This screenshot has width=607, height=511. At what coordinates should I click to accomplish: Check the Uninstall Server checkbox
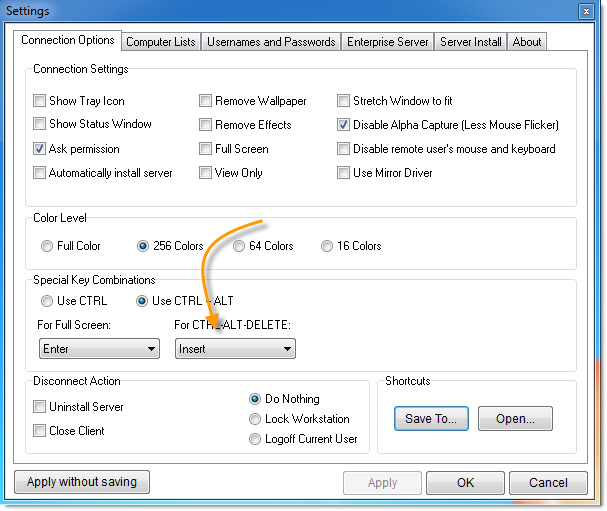(x=39, y=406)
